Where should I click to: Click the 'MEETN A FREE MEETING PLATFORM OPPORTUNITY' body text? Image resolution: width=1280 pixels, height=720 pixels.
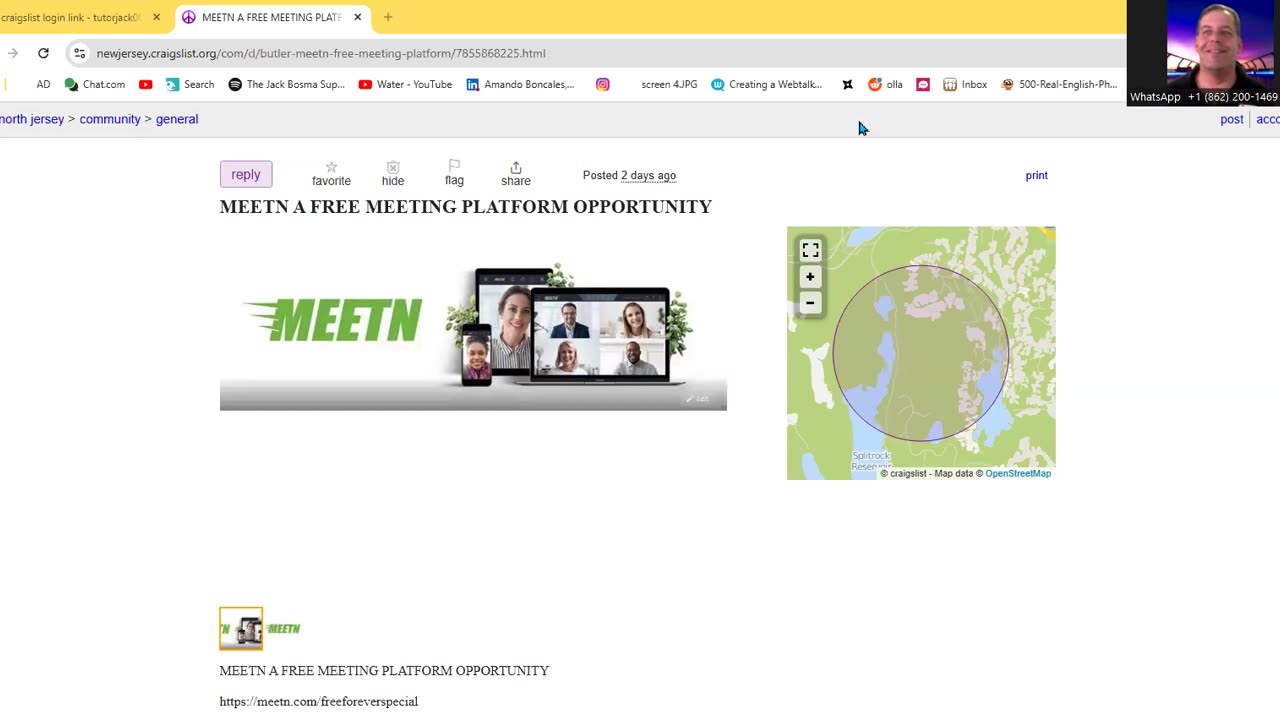coord(384,670)
